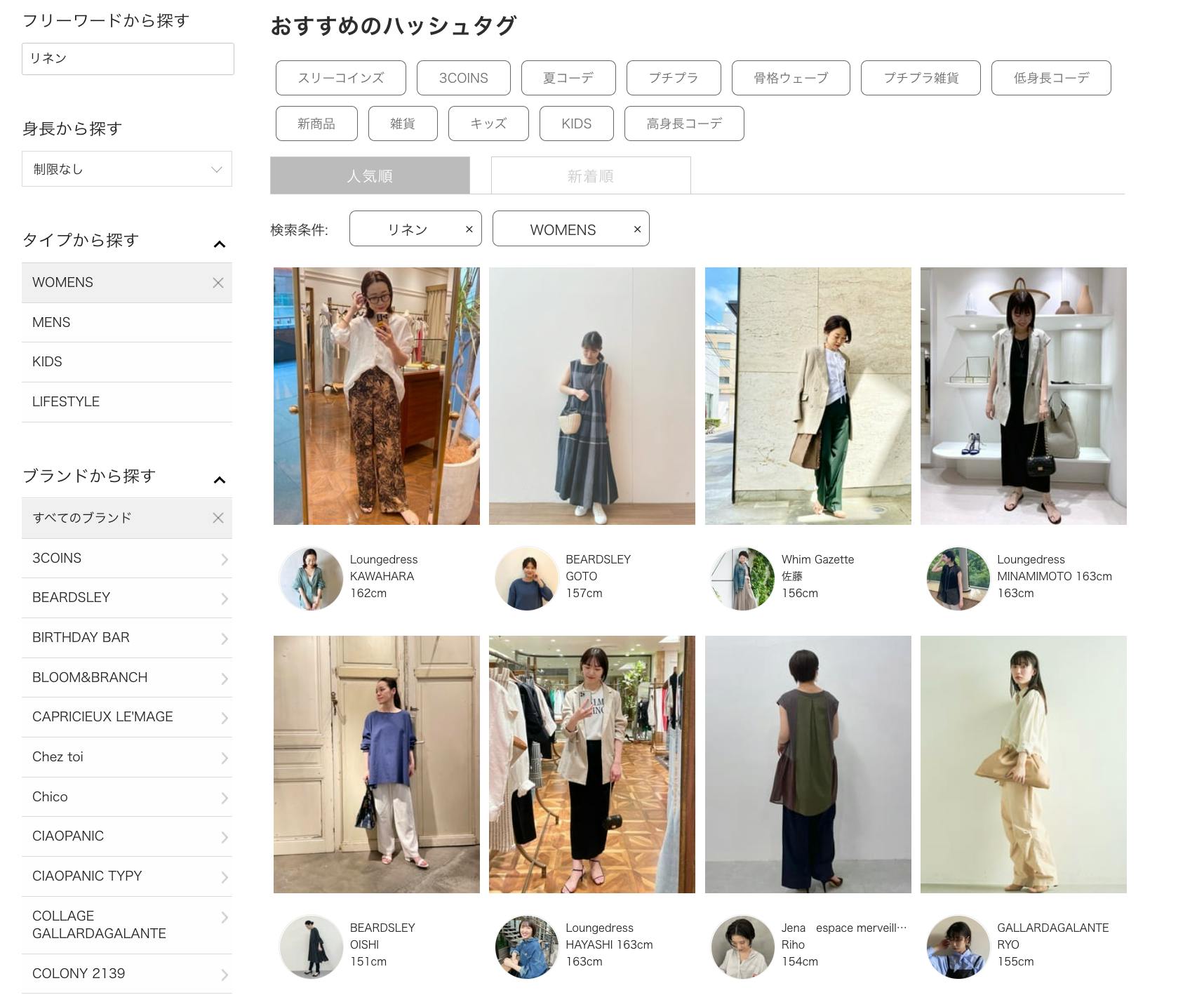The image size is (1204, 995).
Task: Select the LIFESTYLE type filter
Action: coord(127,402)
